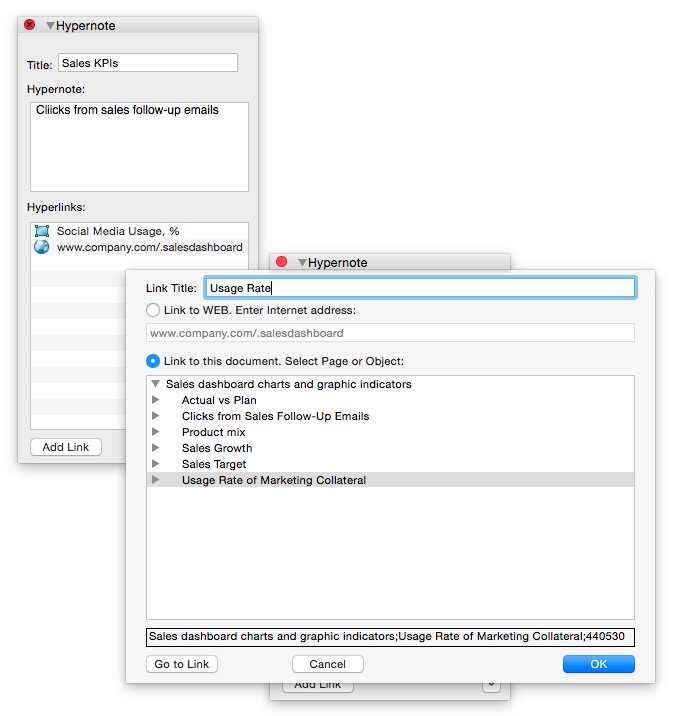The image size is (679, 716).
Task: Select the Sales dashboard charts root row
Action: coord(390,384)
